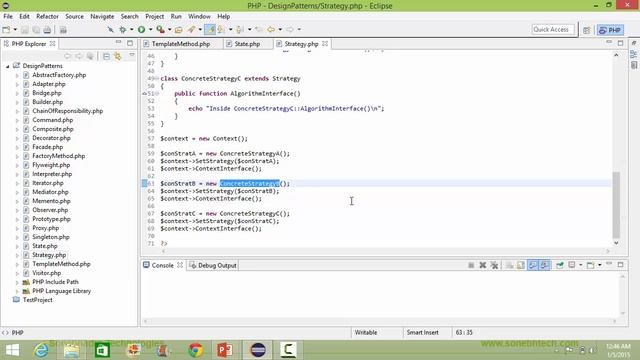This screenshot has height=360, width=640.
Task: Collapse the DesignPatterns project node
Action: [7, 66]
